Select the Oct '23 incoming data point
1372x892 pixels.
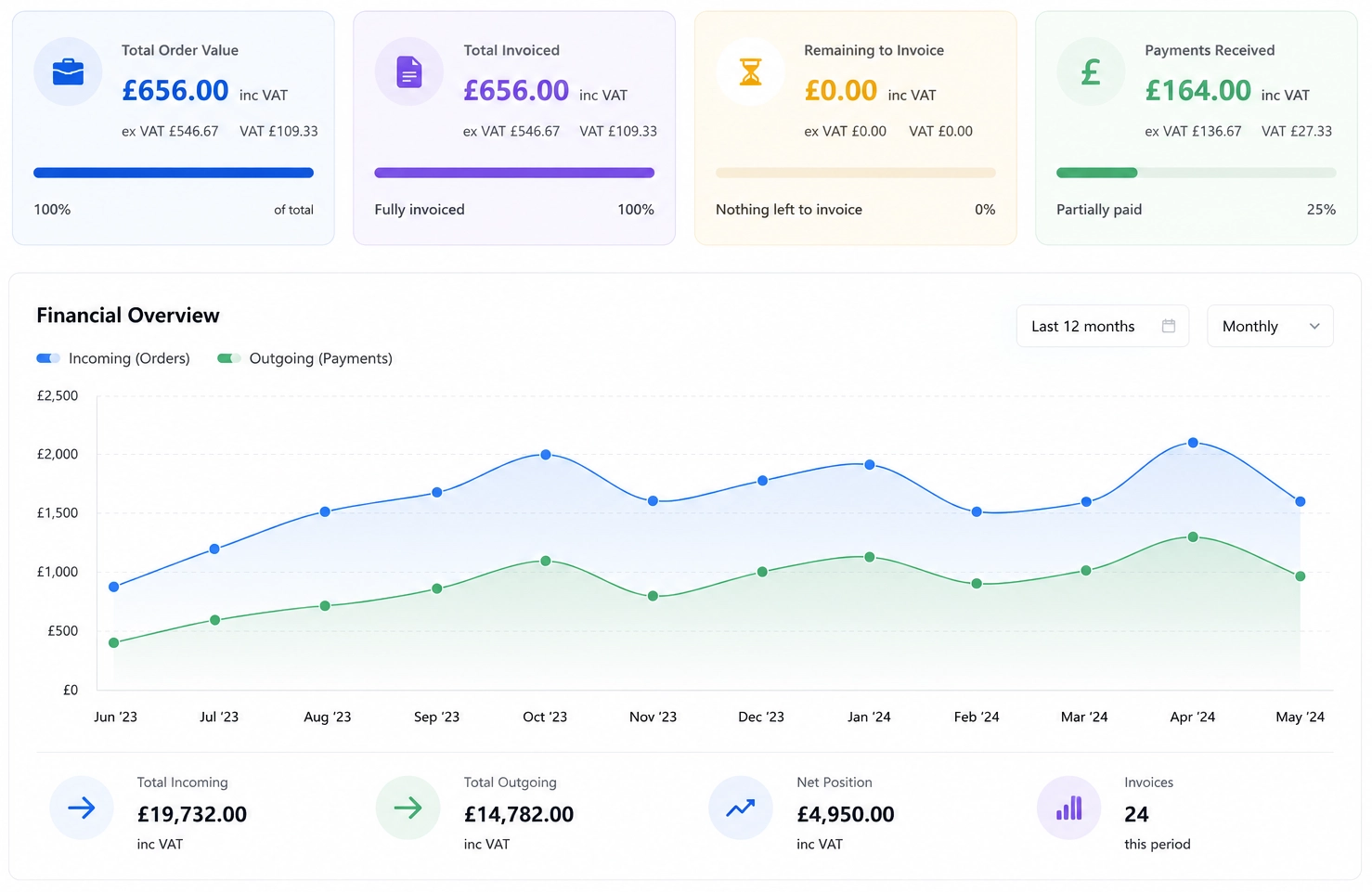coord(546,455)
